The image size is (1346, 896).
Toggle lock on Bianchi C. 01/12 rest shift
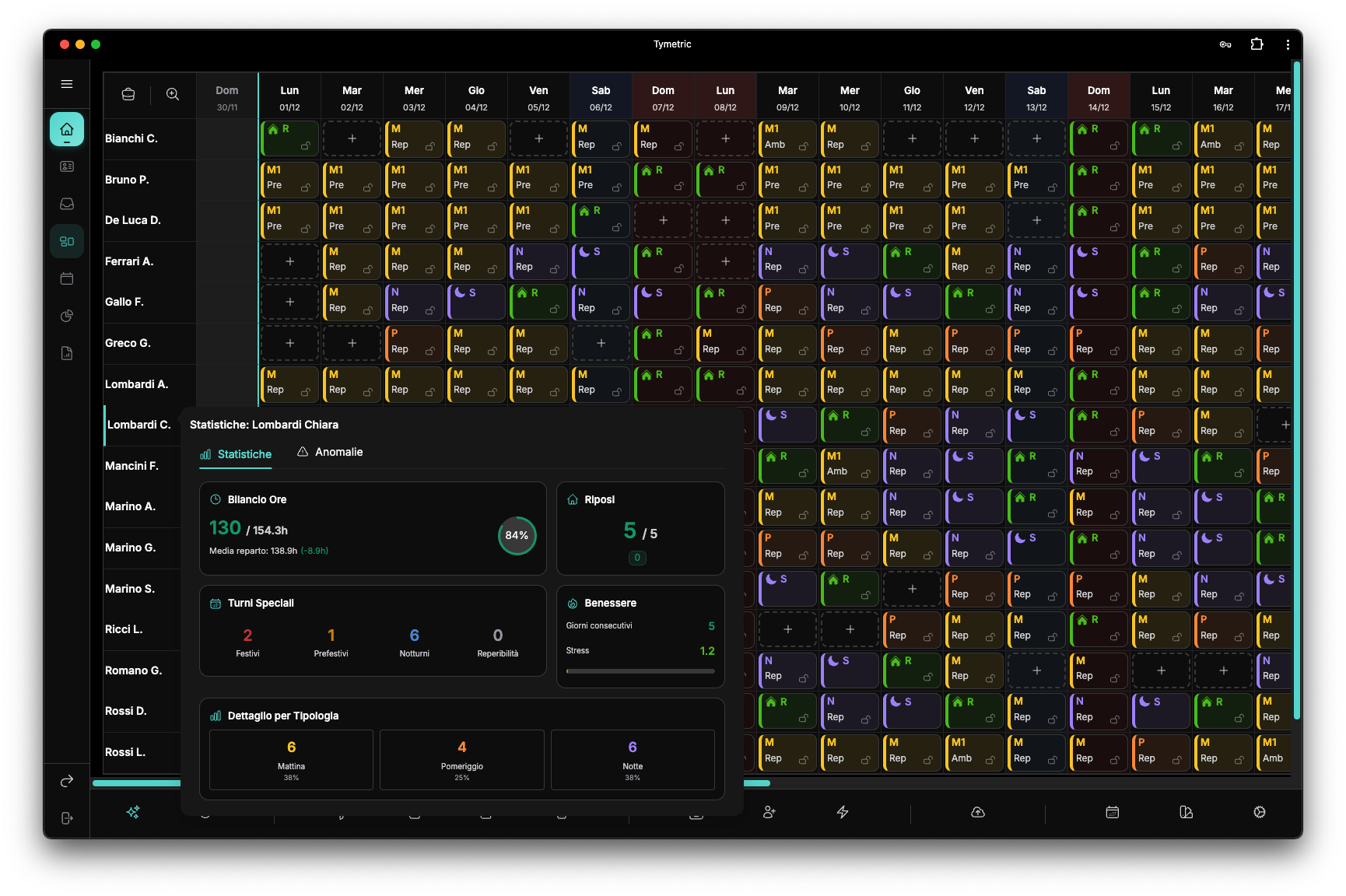pos(306,146)
